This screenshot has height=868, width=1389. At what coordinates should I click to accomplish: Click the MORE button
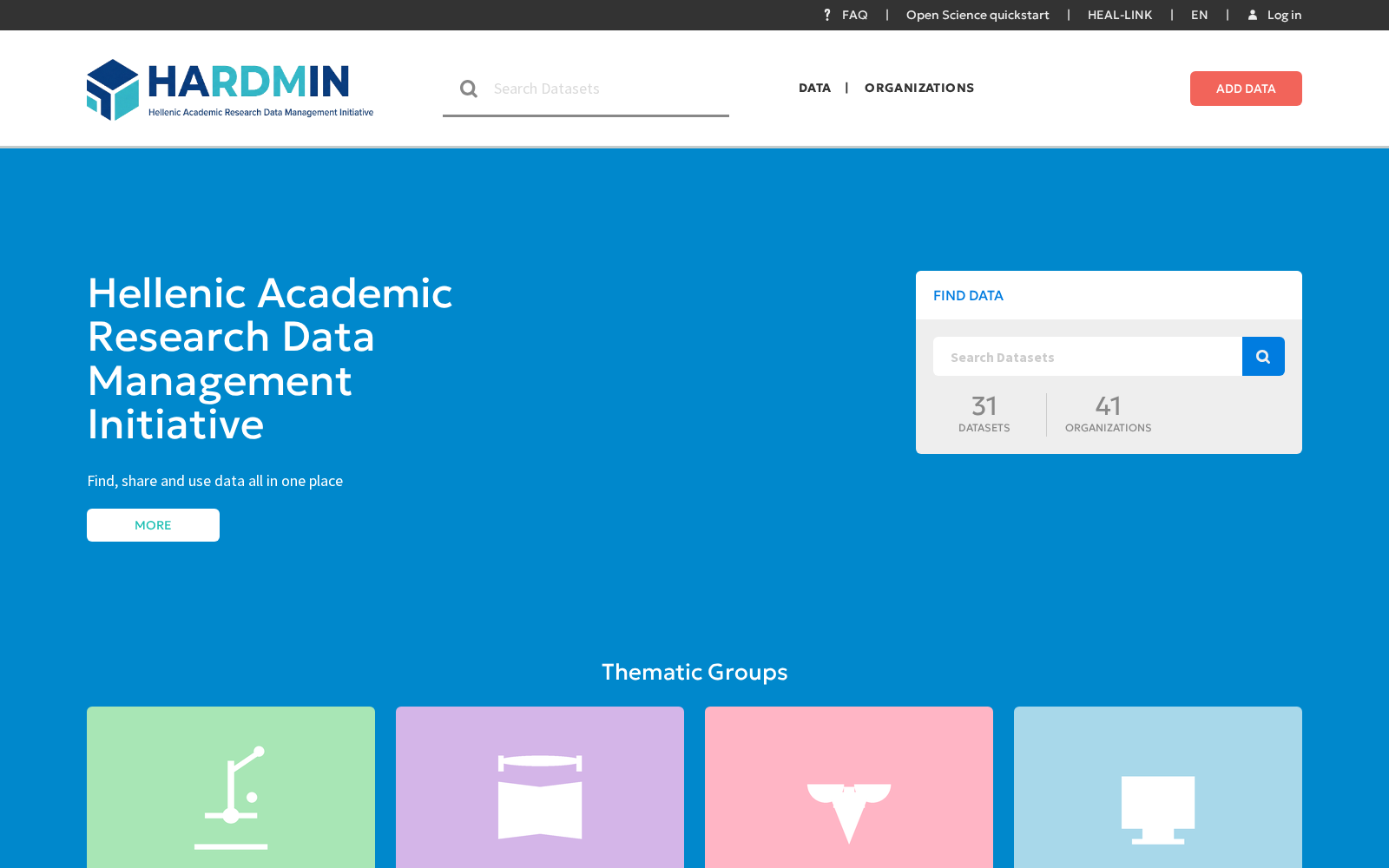pos(153,525)
